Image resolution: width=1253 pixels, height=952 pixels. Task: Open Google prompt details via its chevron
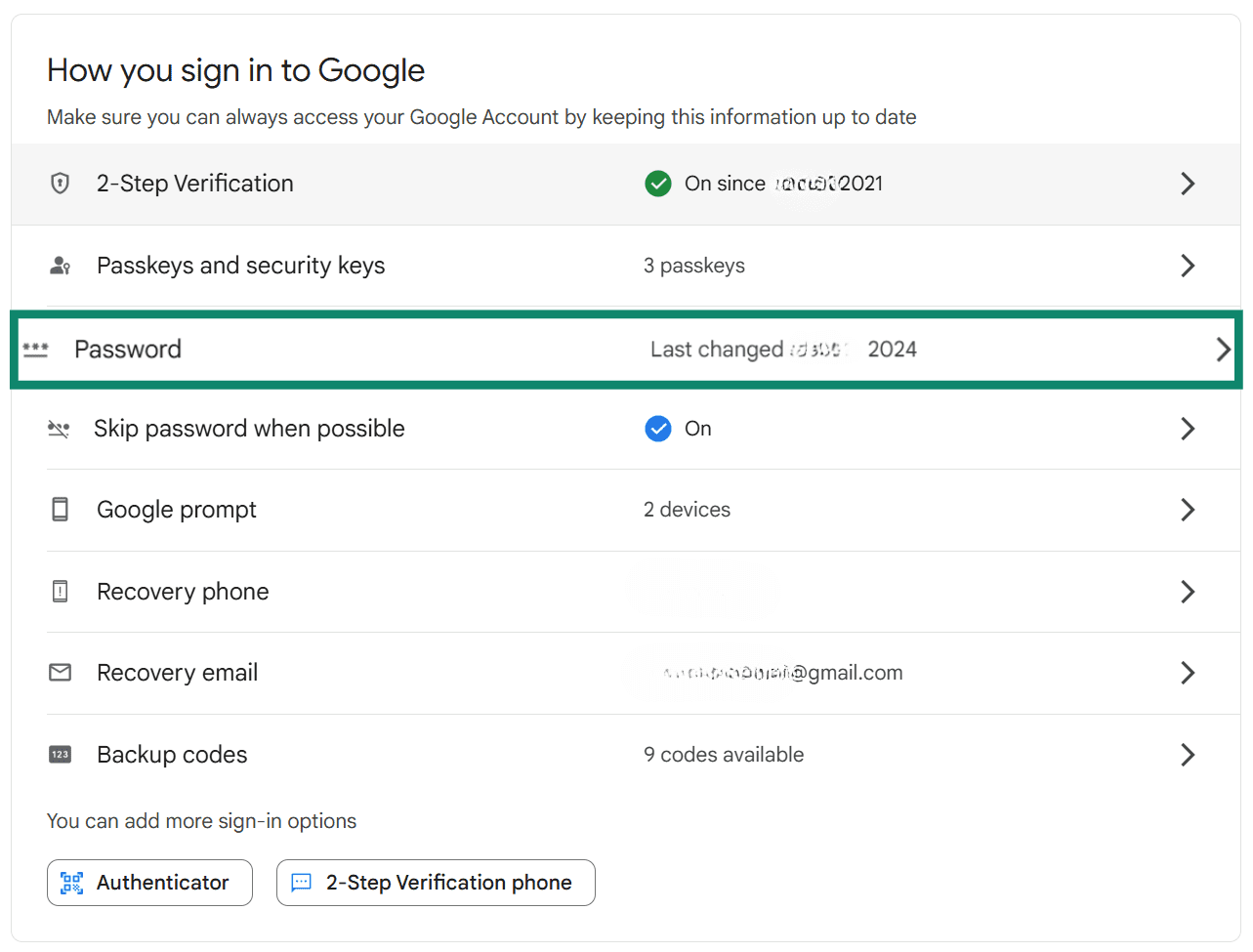click(x=1189, y=509)
